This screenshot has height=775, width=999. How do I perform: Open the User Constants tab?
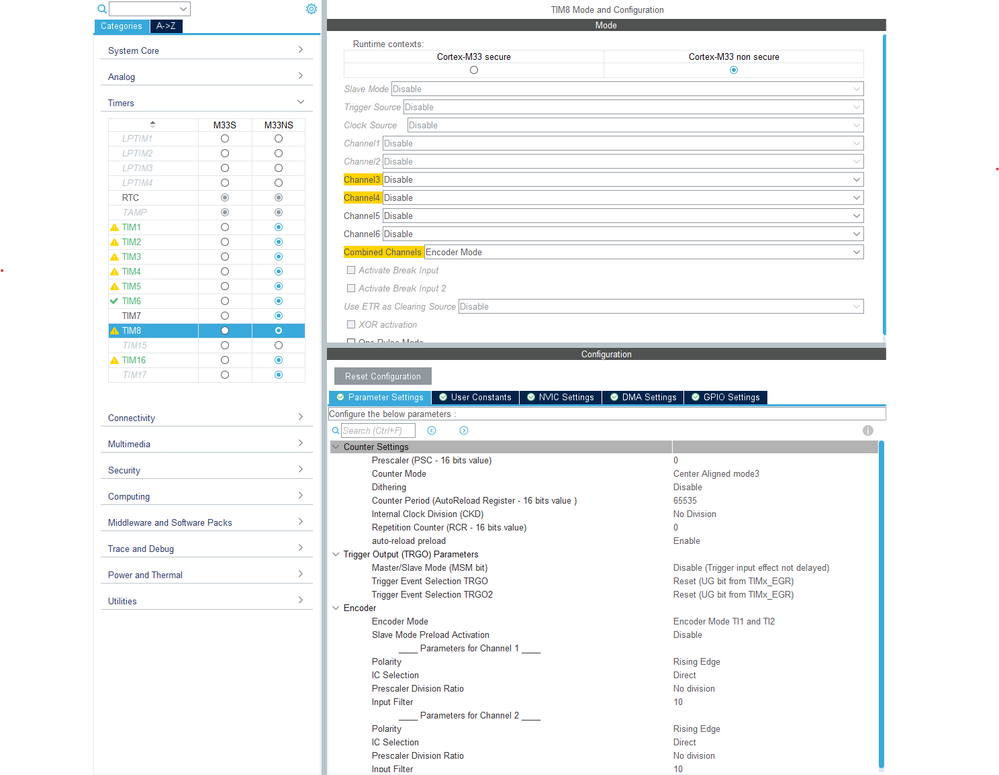click(x=475, y=398)
